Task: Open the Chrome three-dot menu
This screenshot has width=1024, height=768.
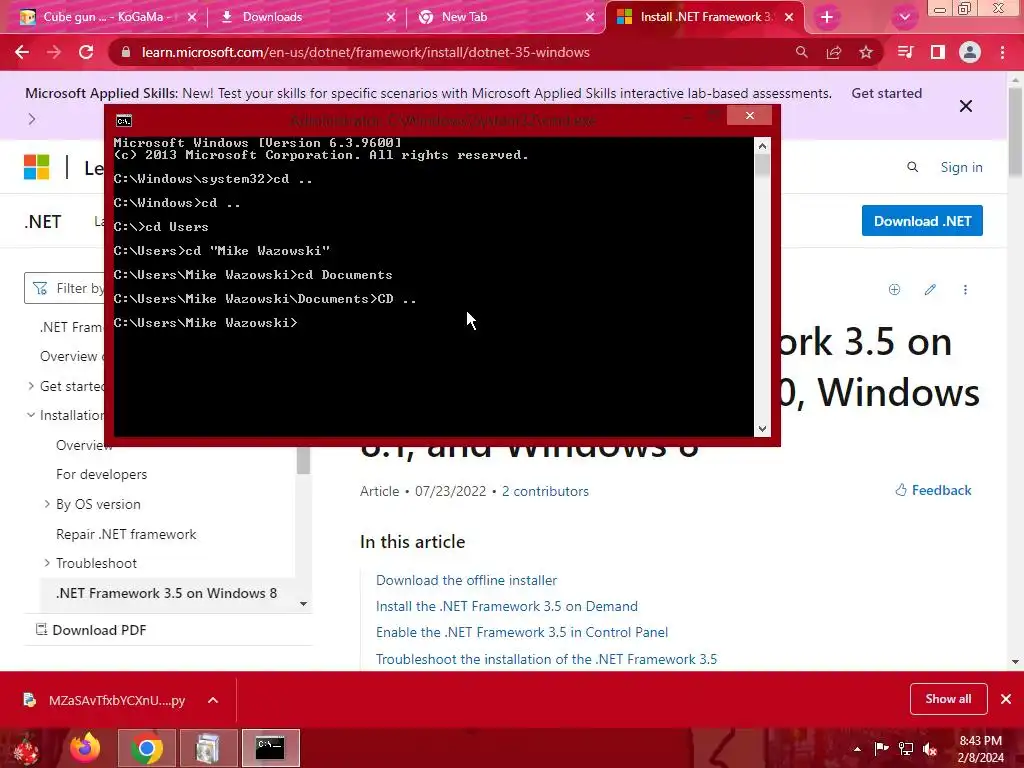Action: coord(1002,52)
